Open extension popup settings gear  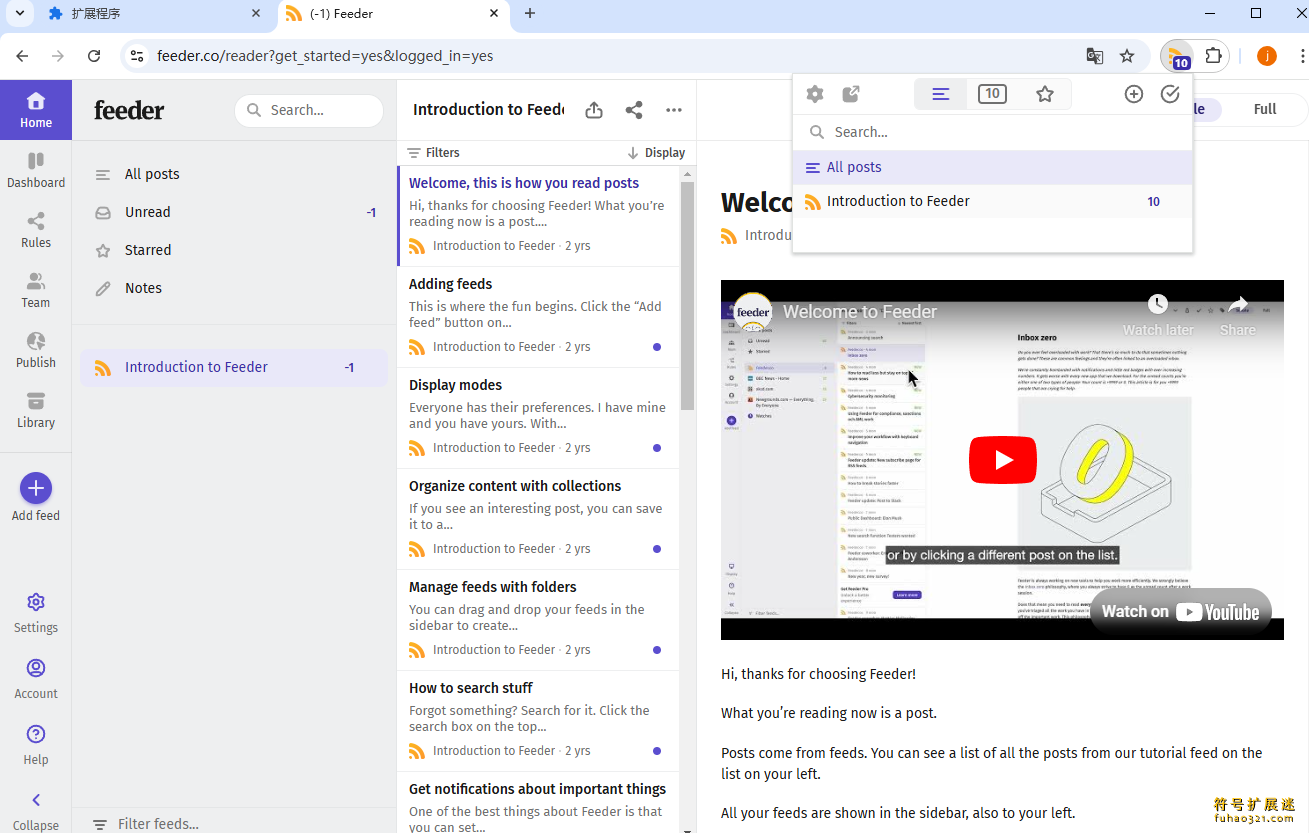(815, 94)
